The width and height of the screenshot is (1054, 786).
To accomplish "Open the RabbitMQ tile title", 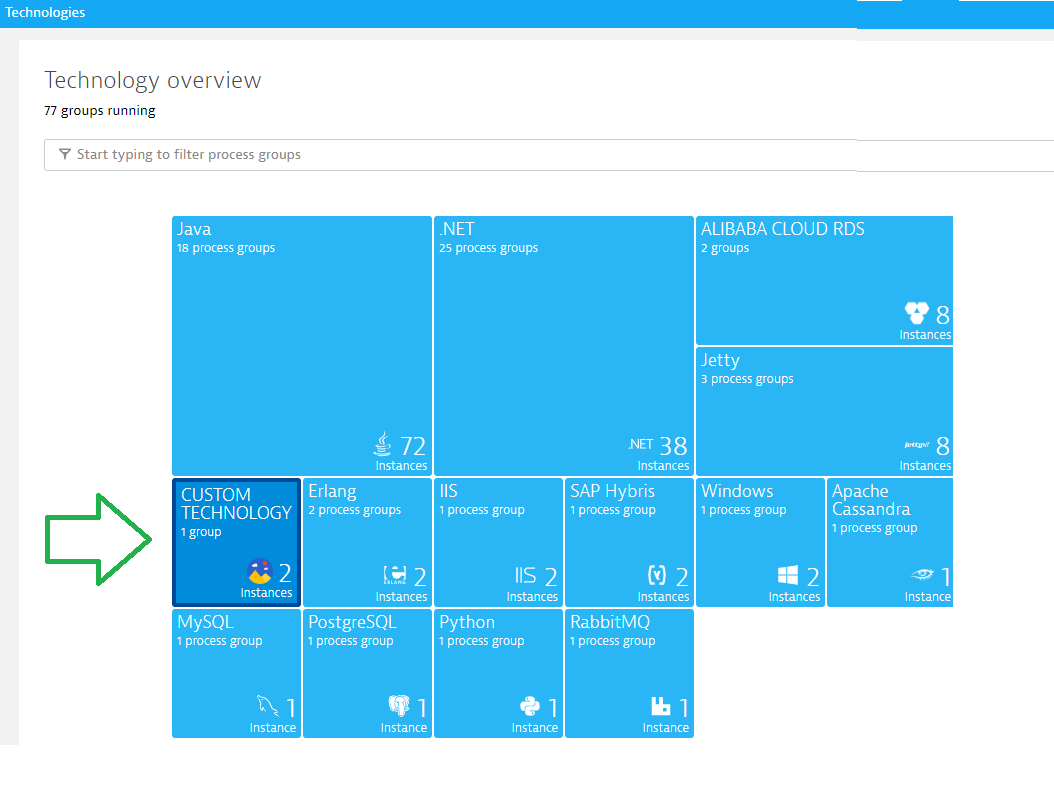I will [610, 623].
